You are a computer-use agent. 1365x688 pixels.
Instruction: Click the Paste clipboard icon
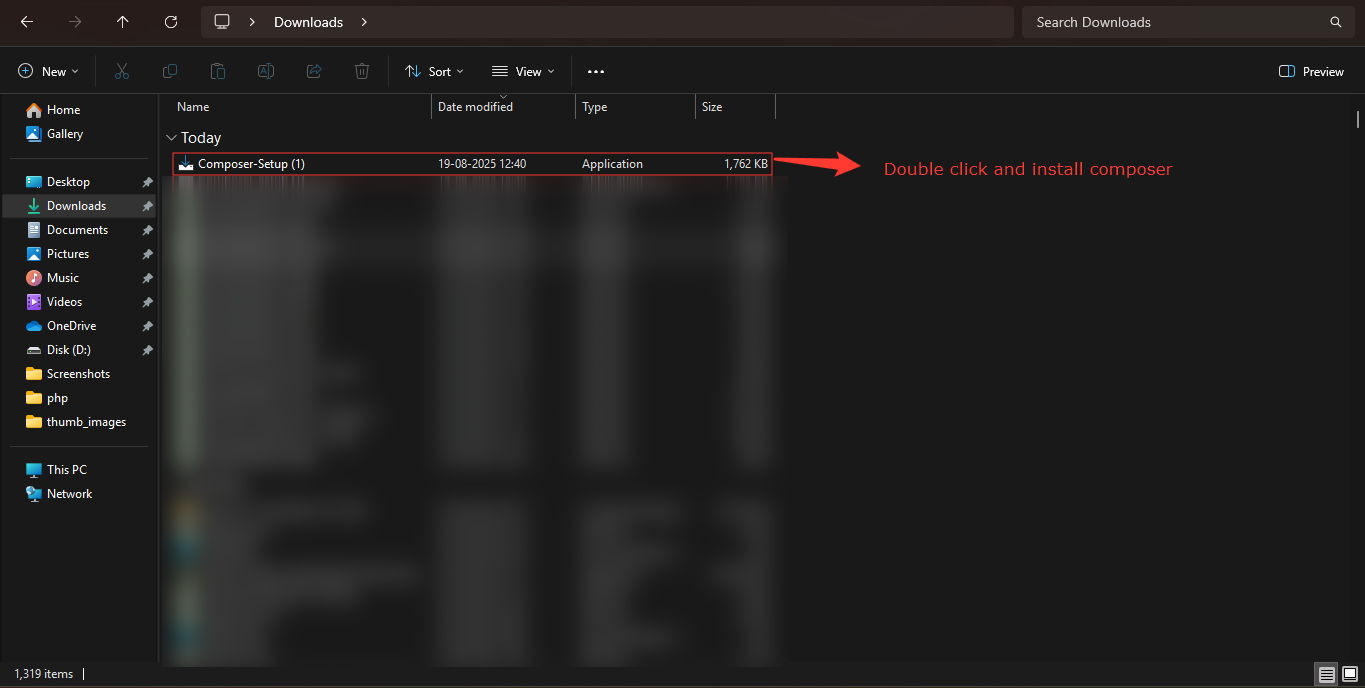point(218,71)
